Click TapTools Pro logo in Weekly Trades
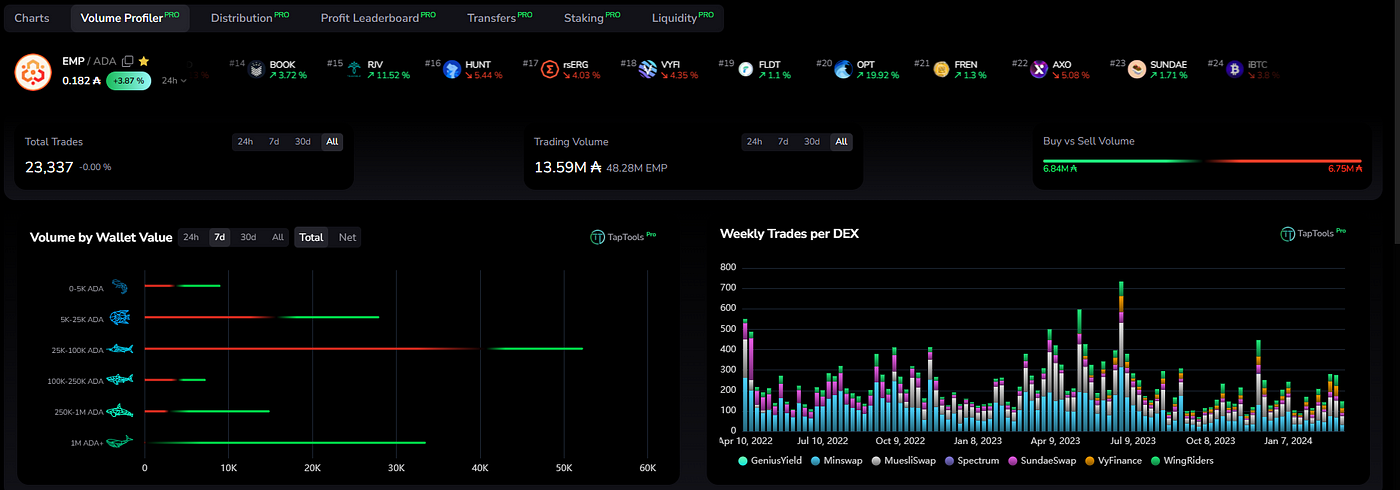 click(1313, 233)
